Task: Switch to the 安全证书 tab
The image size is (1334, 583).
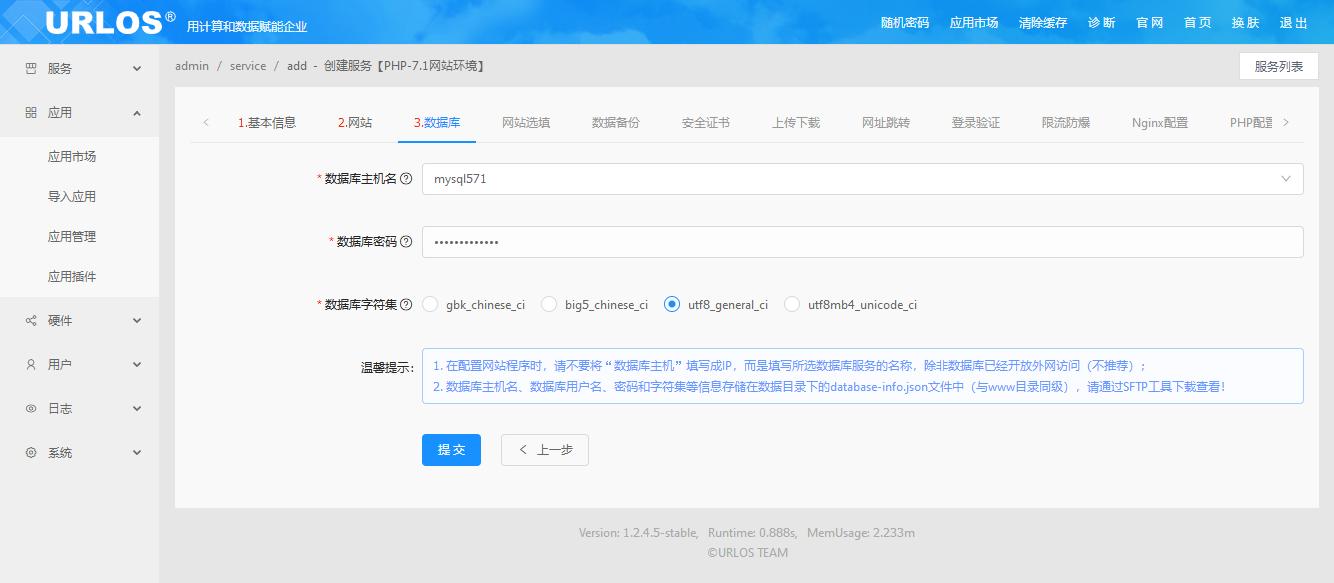Action: click(705, 123)
